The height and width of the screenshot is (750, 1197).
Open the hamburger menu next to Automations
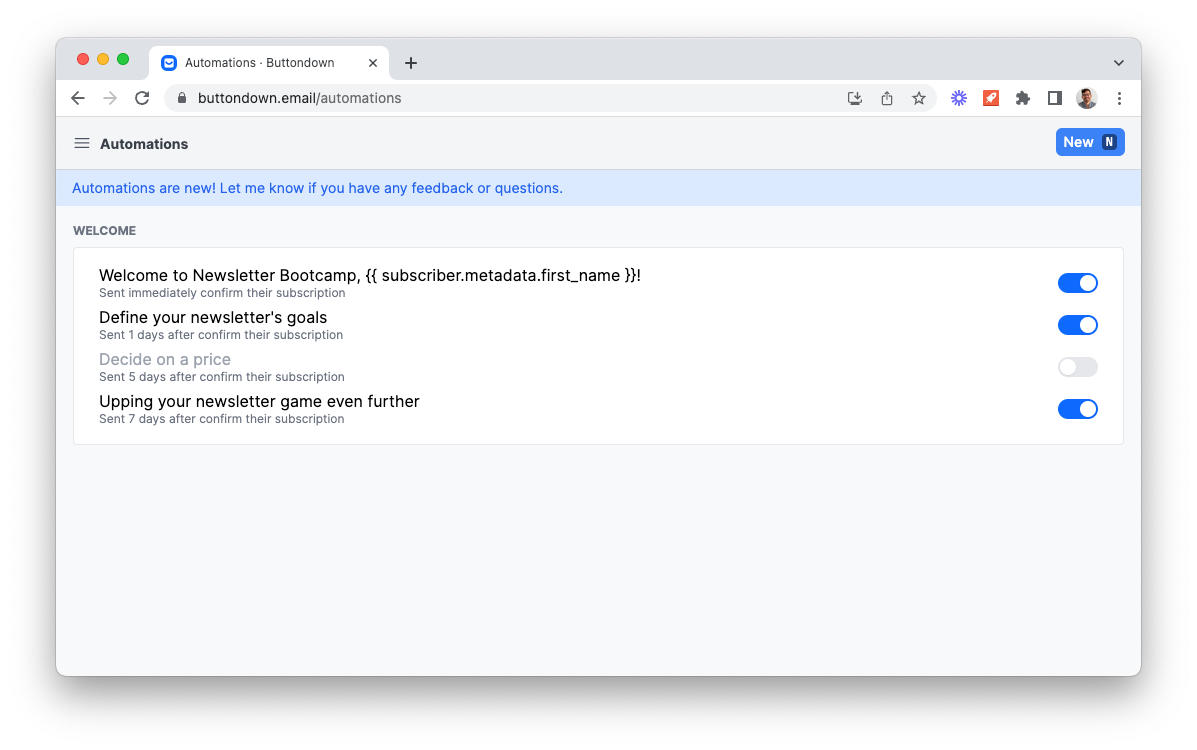81,143
